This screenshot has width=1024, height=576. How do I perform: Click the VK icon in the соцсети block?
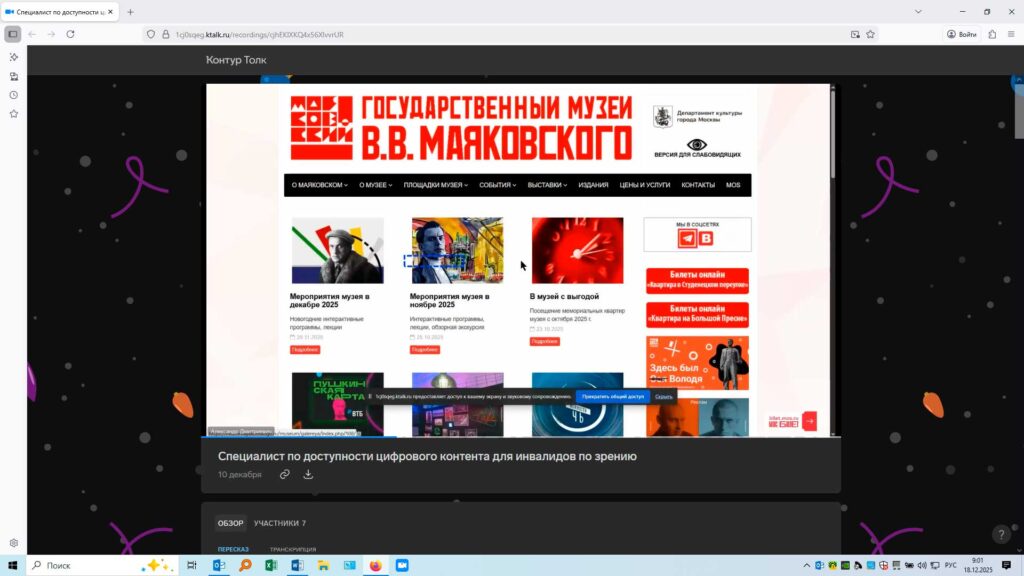704,239
